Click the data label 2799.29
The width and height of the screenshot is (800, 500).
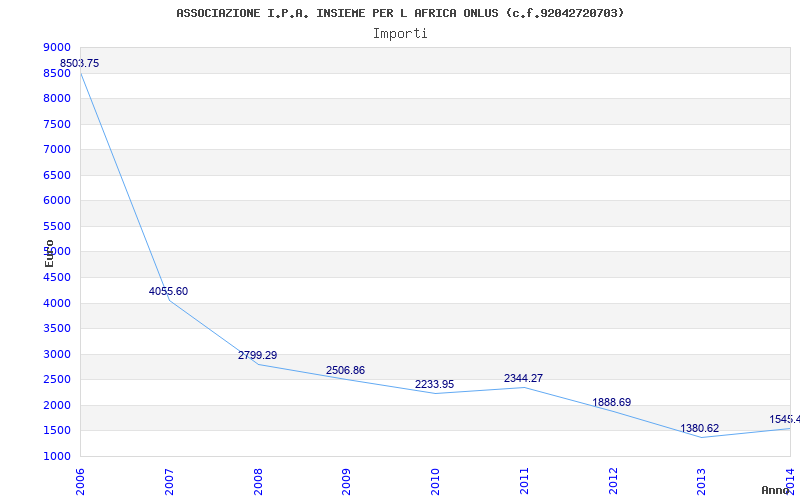coord(258,355)
